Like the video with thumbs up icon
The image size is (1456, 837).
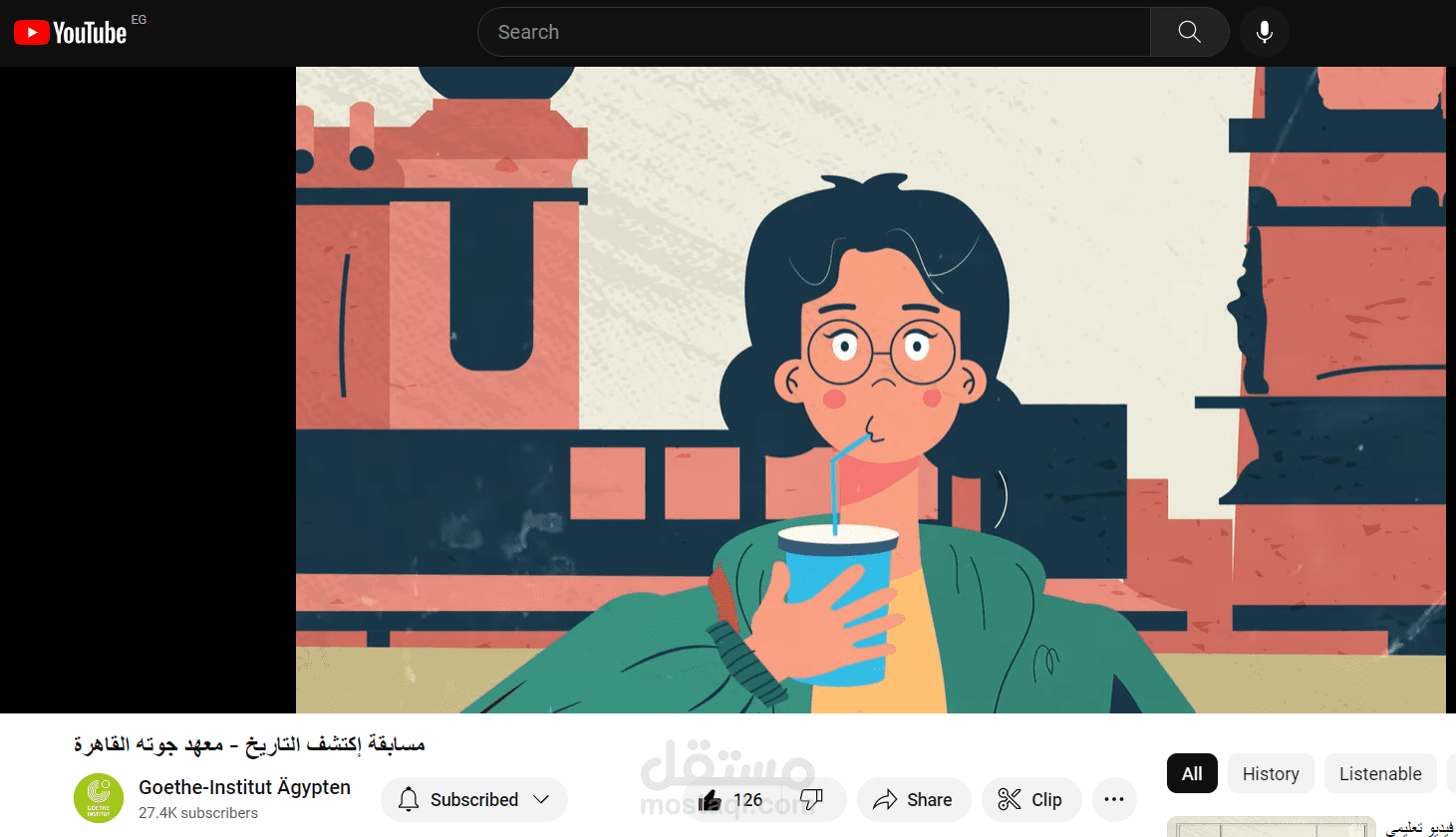pos(710,800)
